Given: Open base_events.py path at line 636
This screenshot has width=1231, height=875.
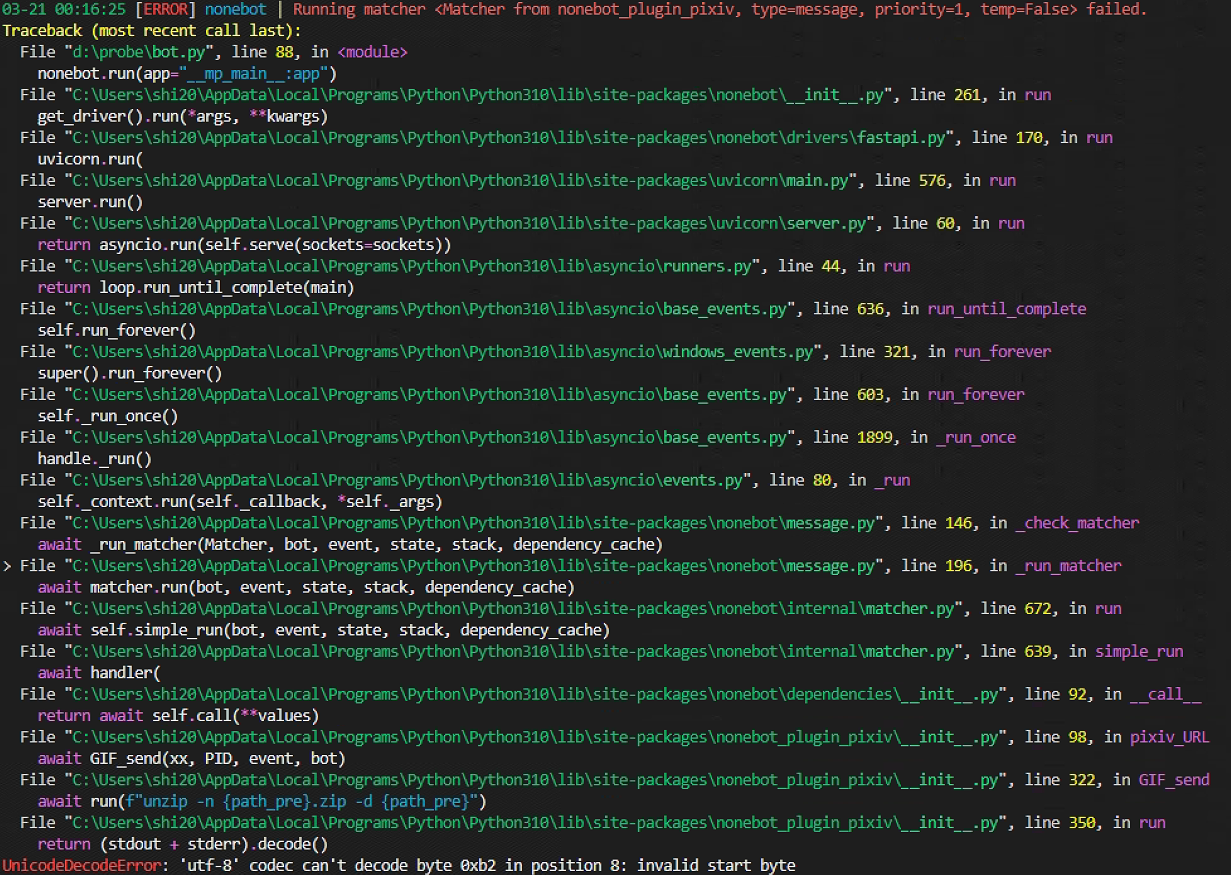Looking at the screenshot, I should [x=432, y=309].
